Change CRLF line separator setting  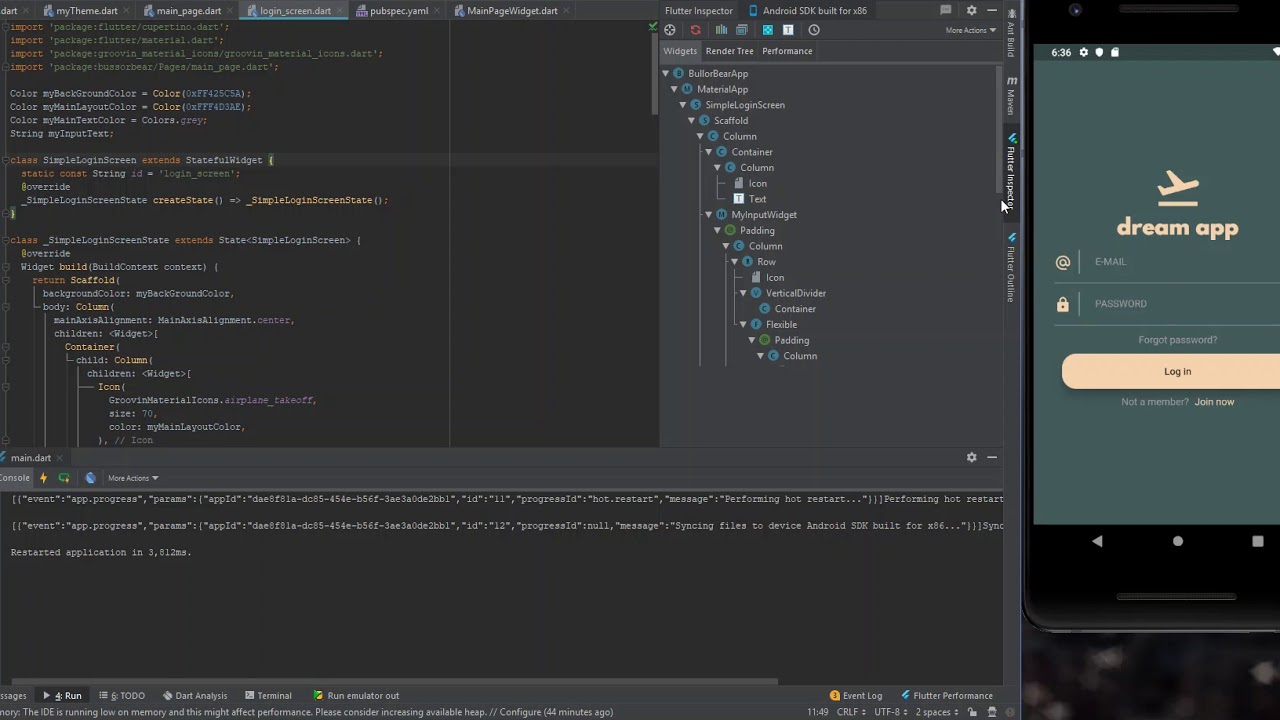[x=852, y=712]
